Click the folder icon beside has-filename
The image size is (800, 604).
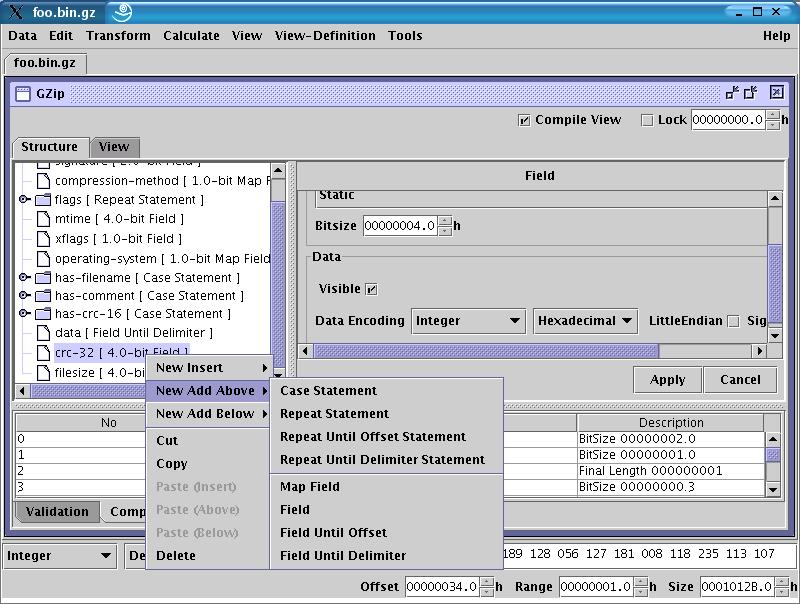coord(43,278)
